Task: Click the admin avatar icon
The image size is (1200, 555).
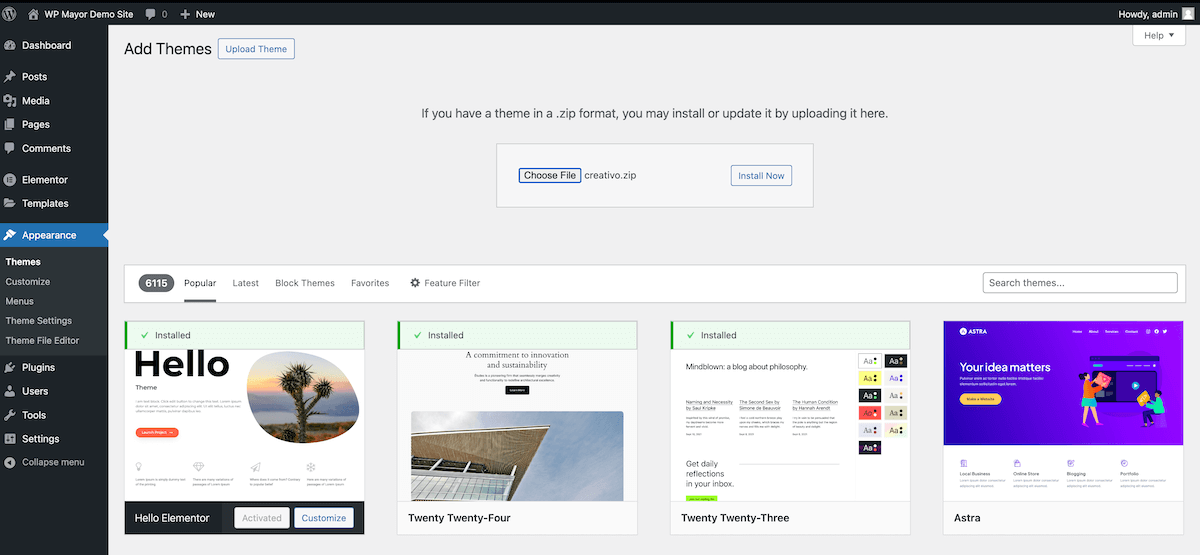Action: click(x=1188, y=13)
